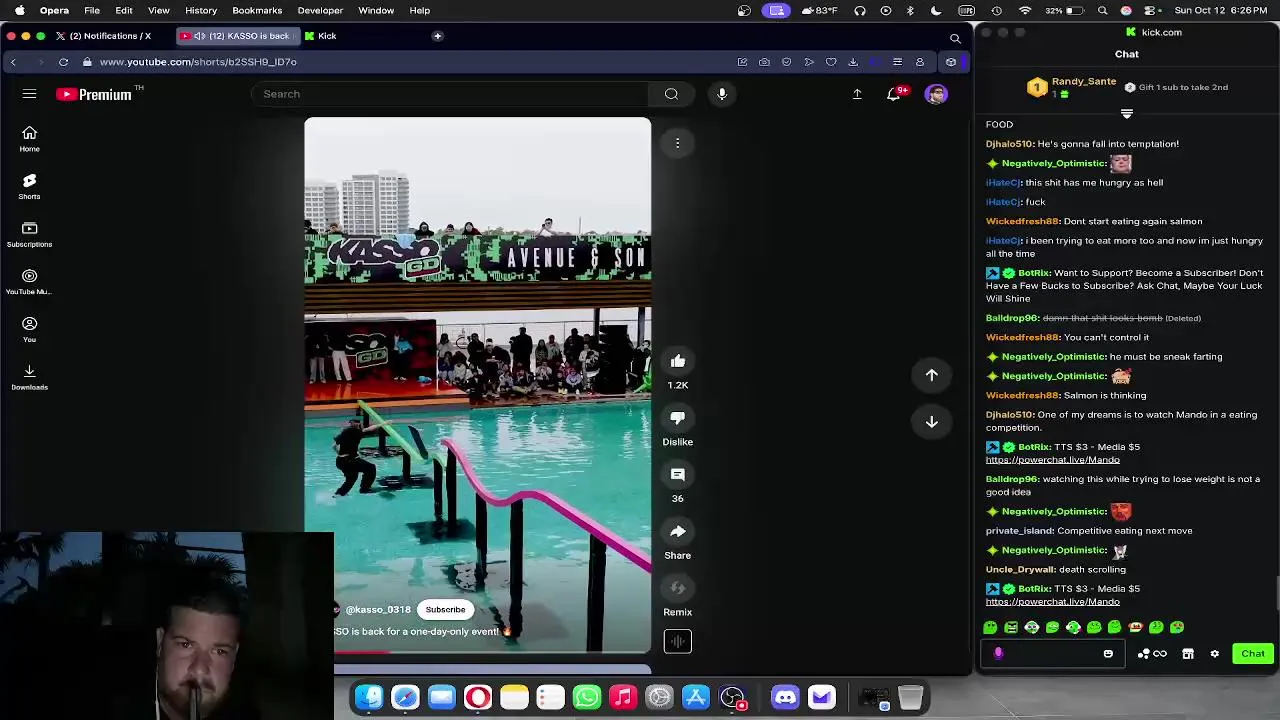
Task: Open a new tab with plus button
Action: (437, 36)
